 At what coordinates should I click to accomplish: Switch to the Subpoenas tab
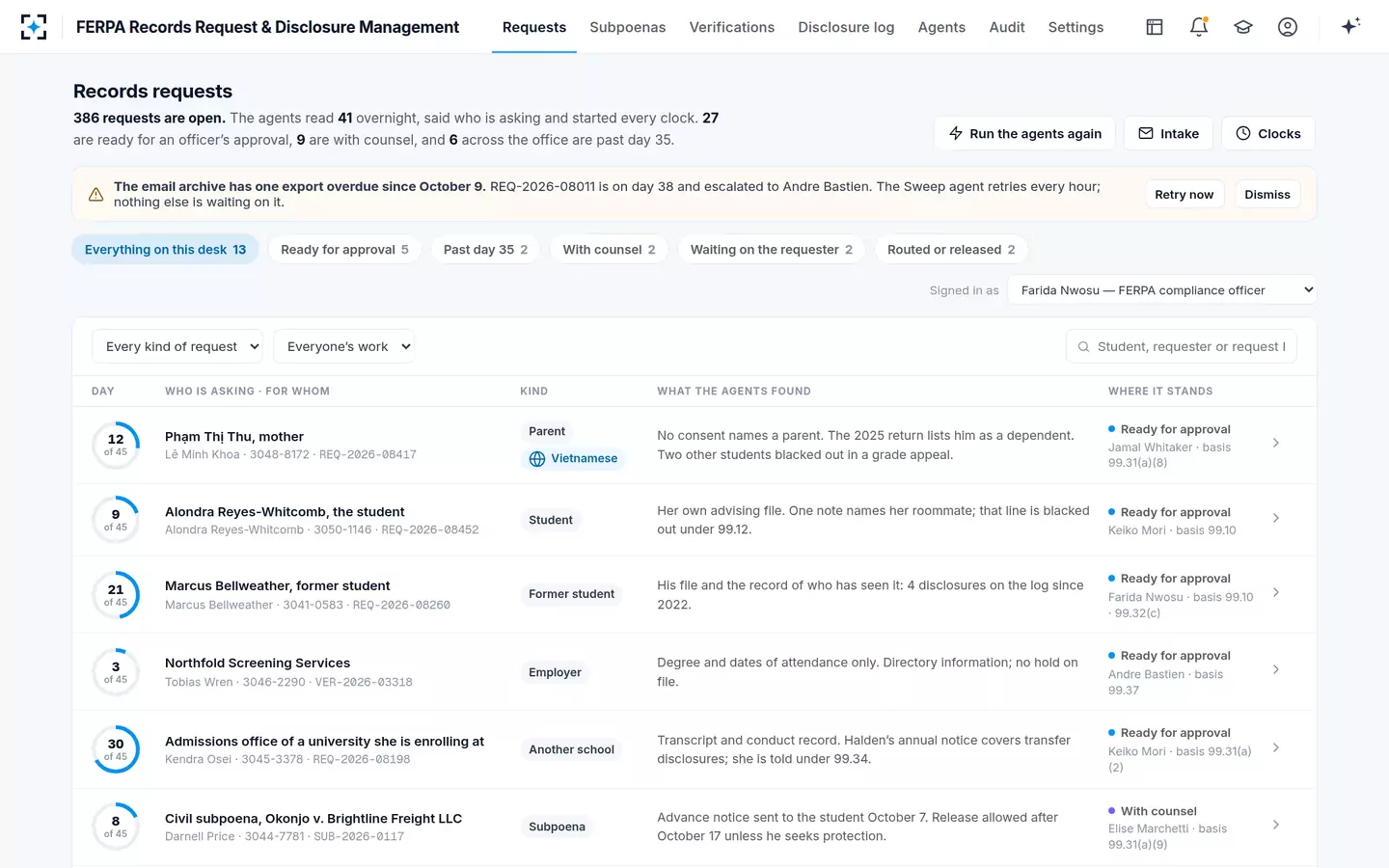628,27
